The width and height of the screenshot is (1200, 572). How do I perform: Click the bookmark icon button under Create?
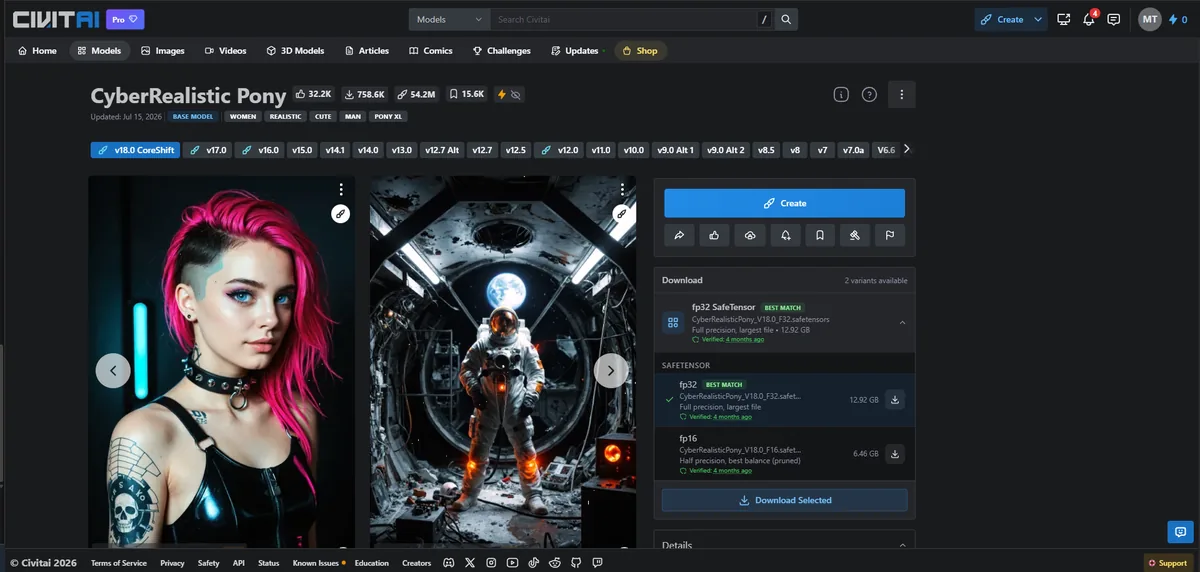[x=820, y=236]
